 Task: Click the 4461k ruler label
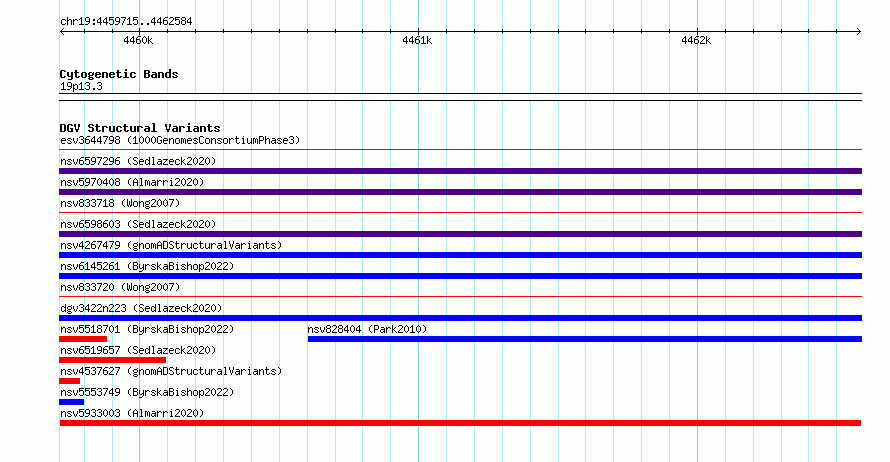click(x=417, y=40)
